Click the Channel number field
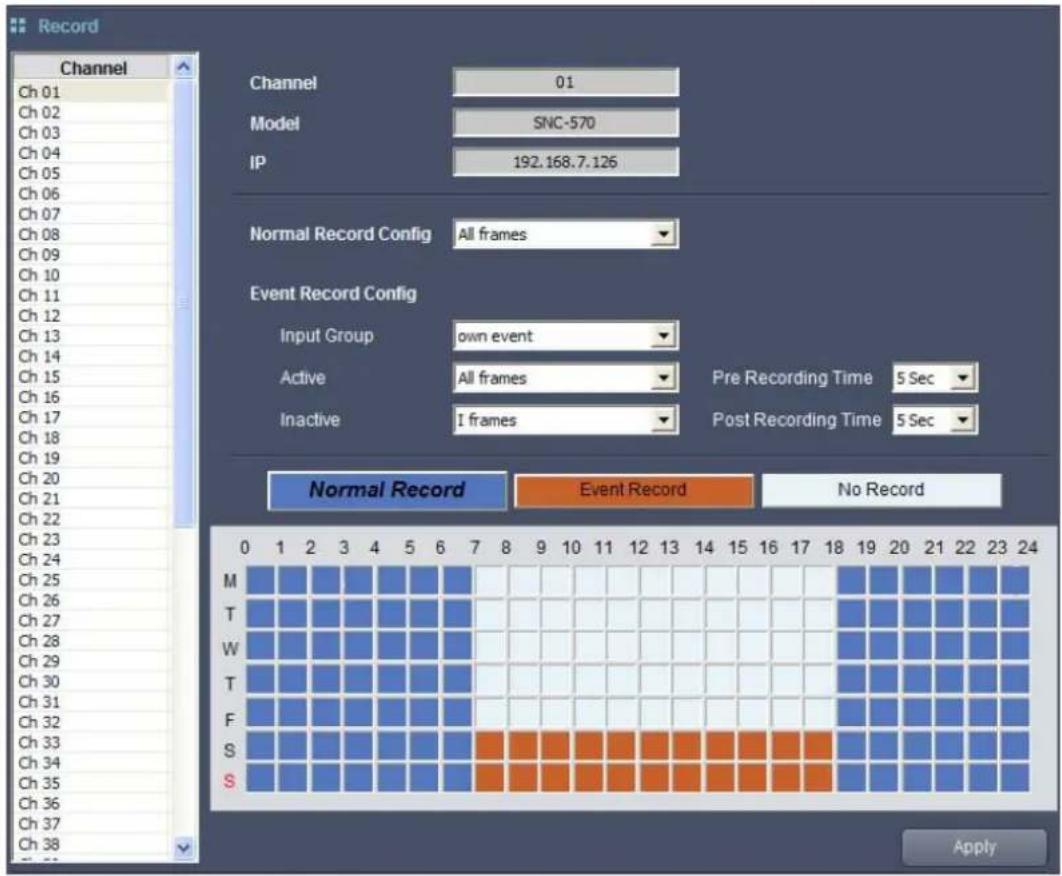This screenshot has width=1062, height=876. (x=566, y=83)
